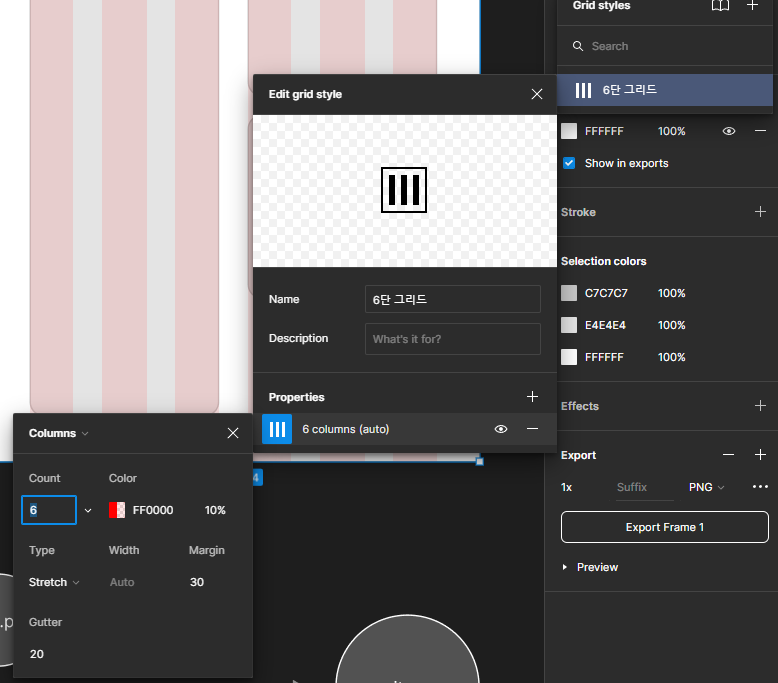Click the fill opacity 100% value
This screenshot has height=683, width=778.
671,131
